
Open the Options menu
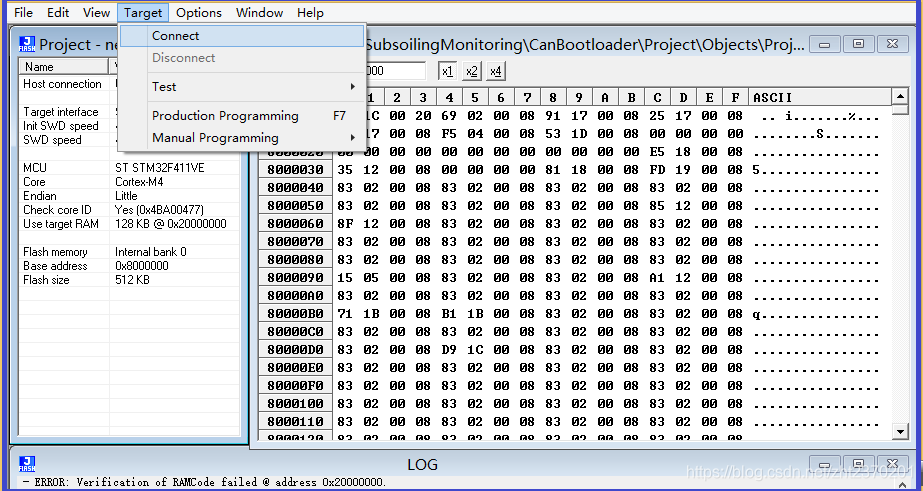[x=198, y=12]
